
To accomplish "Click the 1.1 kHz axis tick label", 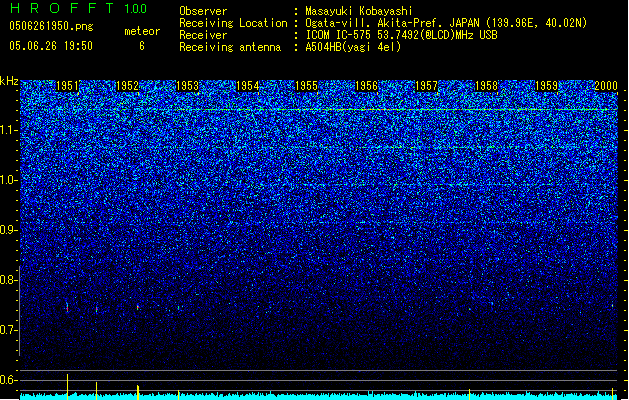I will 9,130.
